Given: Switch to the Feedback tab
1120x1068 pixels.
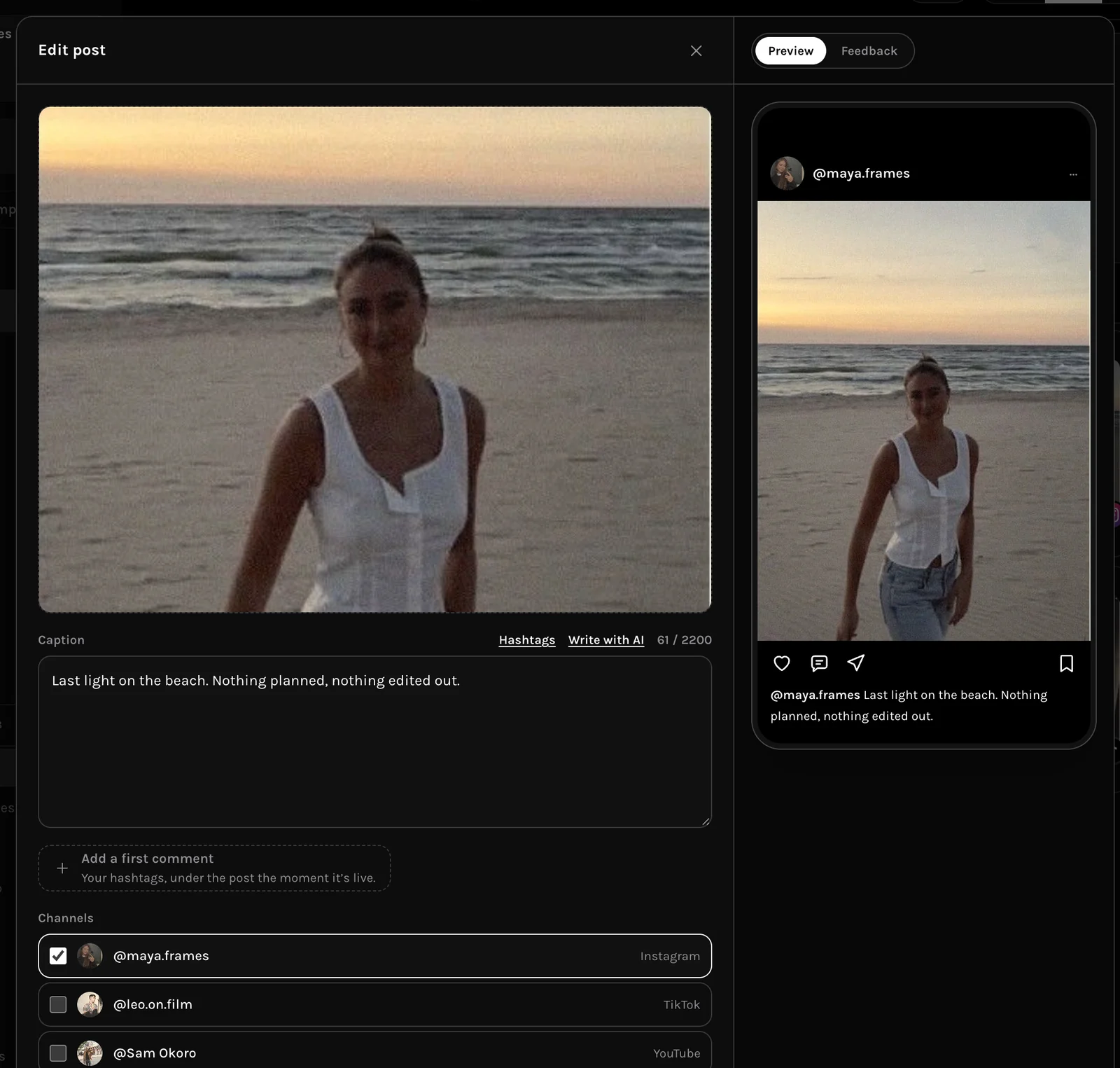Looking at the screenshot, I should (869, 51).
